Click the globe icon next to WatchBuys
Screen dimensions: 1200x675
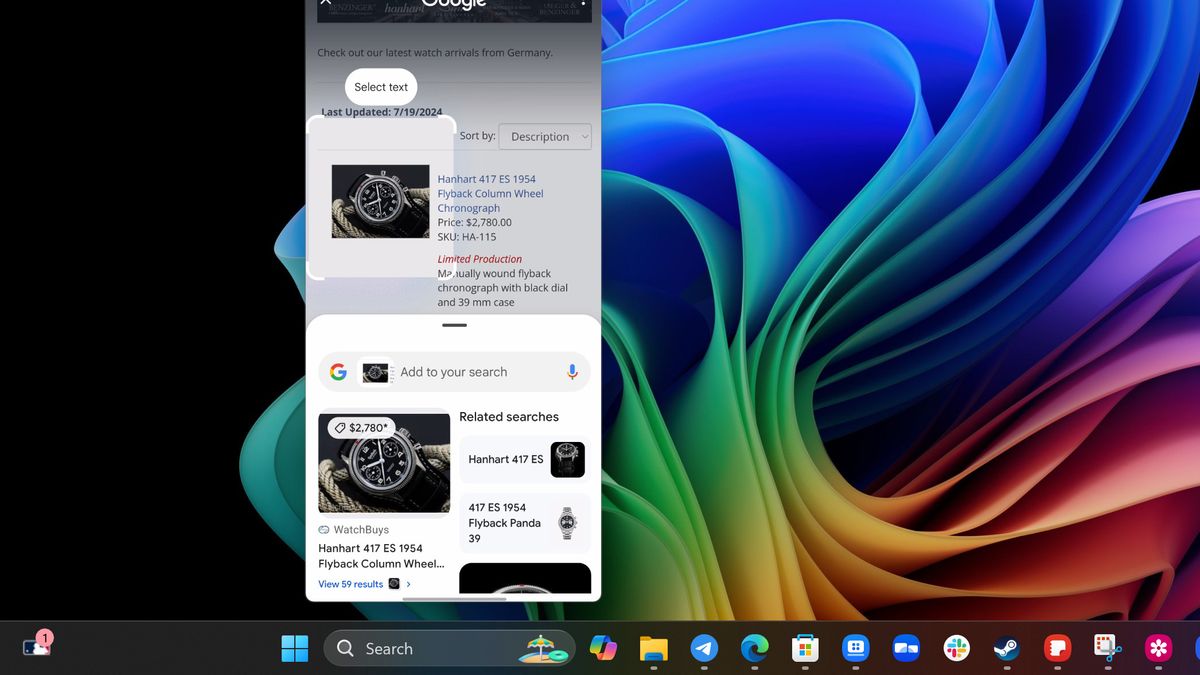tap(322, 529)
